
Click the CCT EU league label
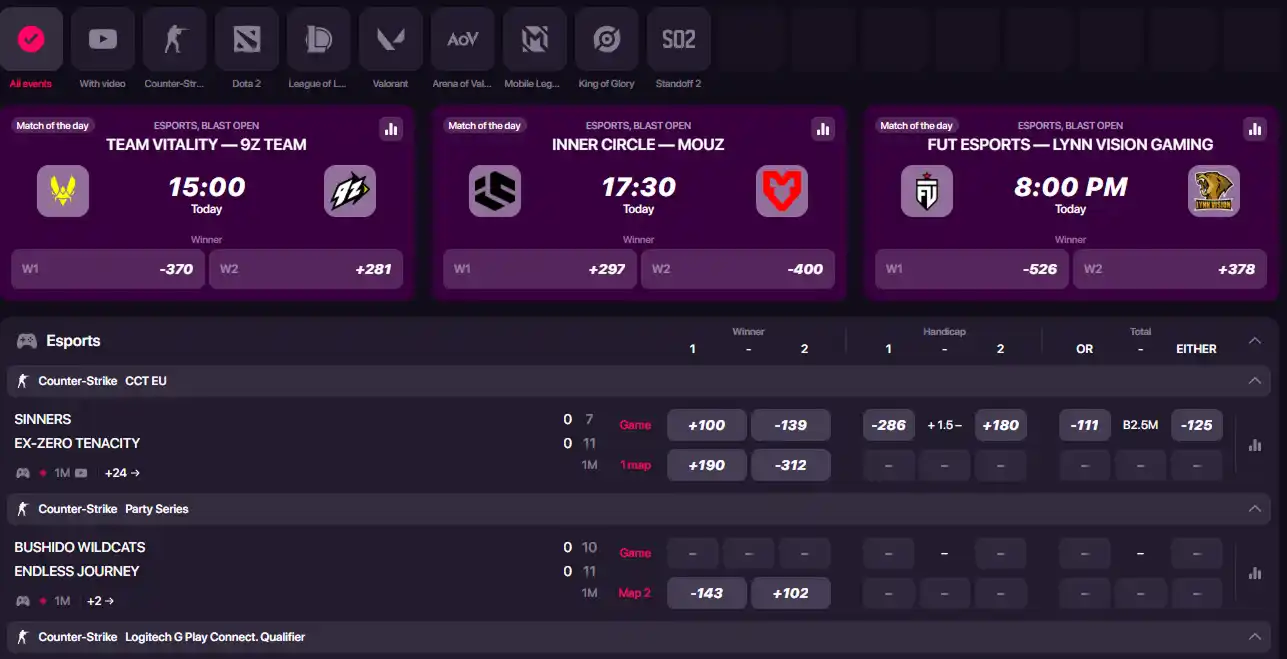tap(146, 381)
